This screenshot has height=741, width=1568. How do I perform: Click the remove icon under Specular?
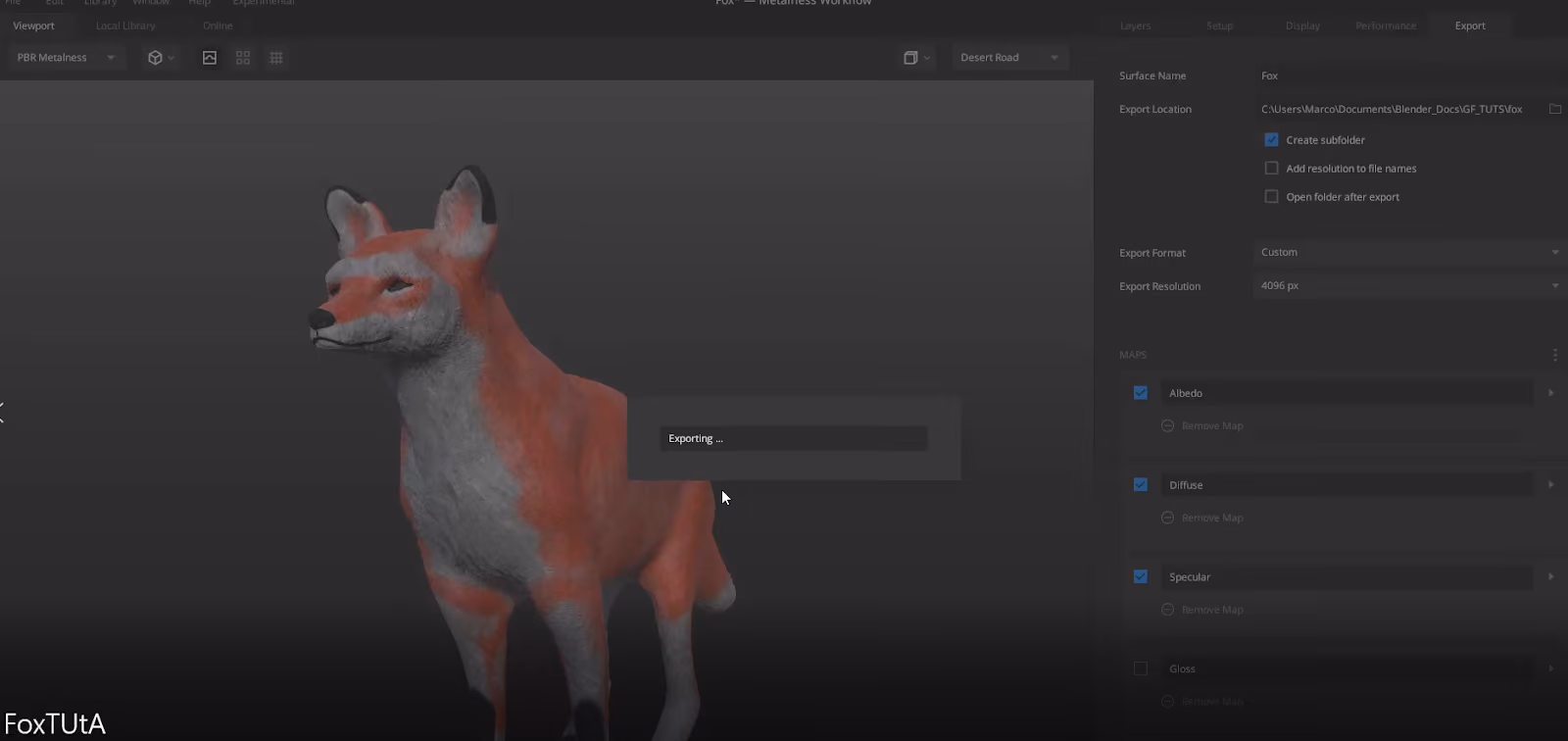pyautogui.click(x=1167, y=610)
